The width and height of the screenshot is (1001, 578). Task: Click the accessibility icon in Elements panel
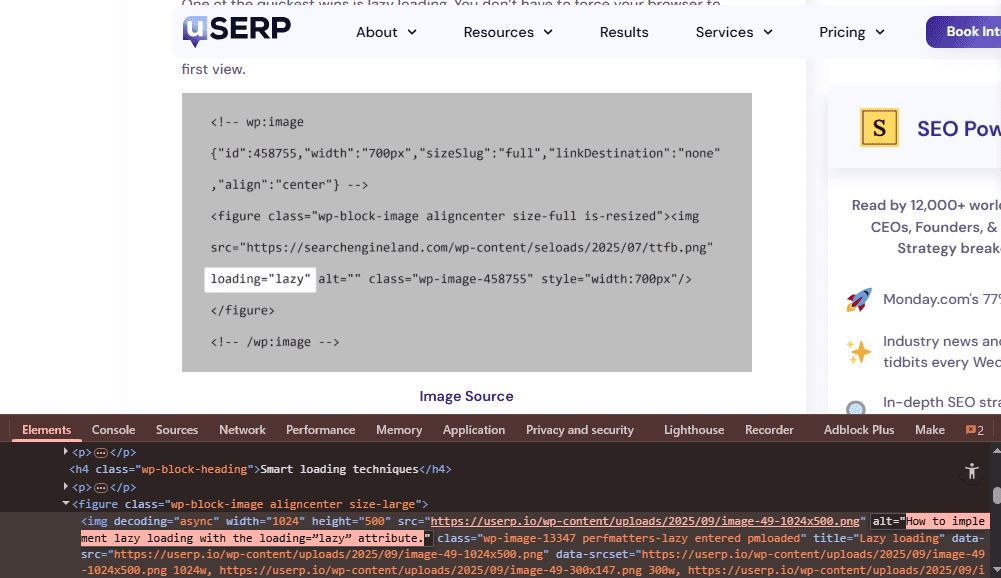tap(972, 471)
